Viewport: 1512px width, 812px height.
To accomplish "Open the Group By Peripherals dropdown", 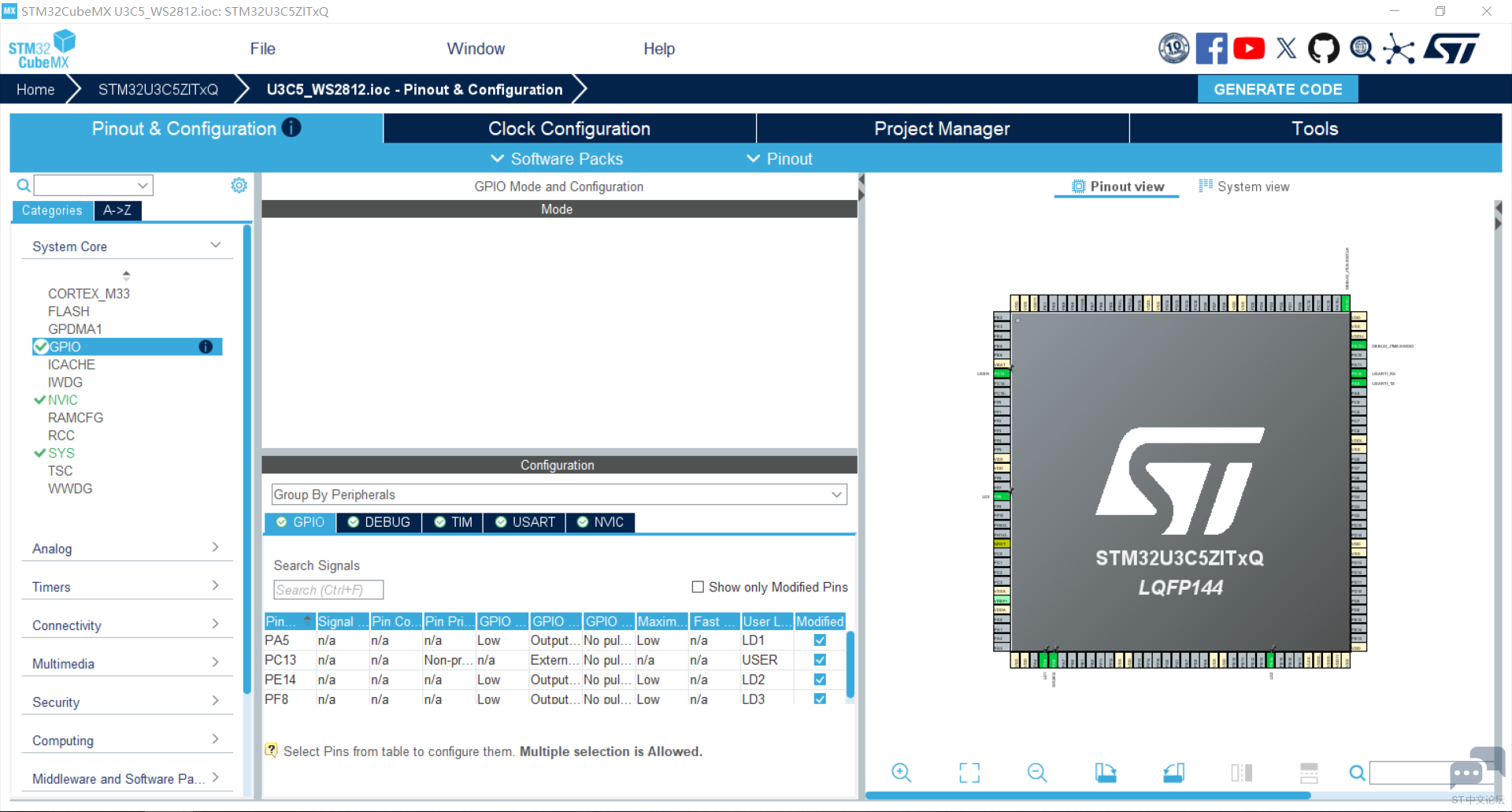I will click(559, 495).
